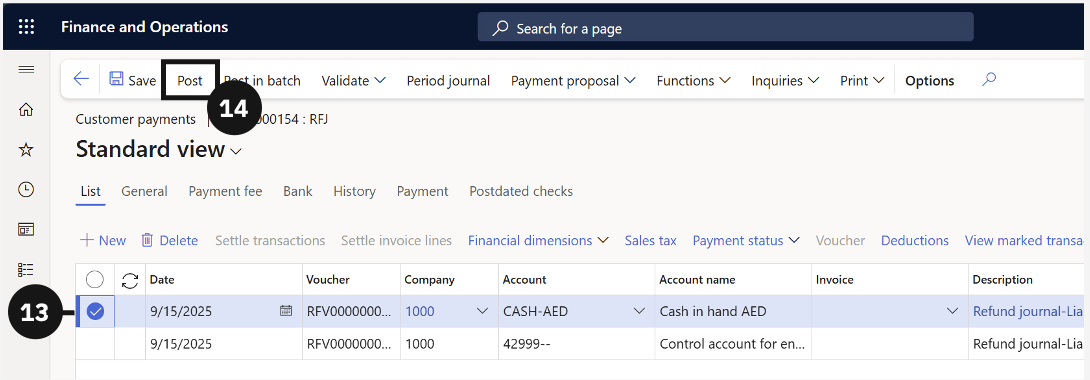Expand the Payment proposal menu

[x=573, y=81]
